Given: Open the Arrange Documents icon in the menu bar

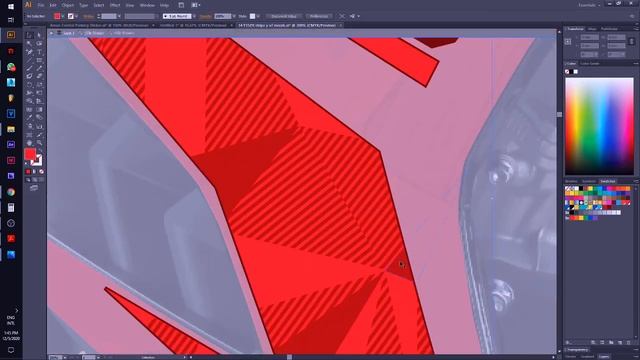Looking at the screenshot, I should (195, 5).
